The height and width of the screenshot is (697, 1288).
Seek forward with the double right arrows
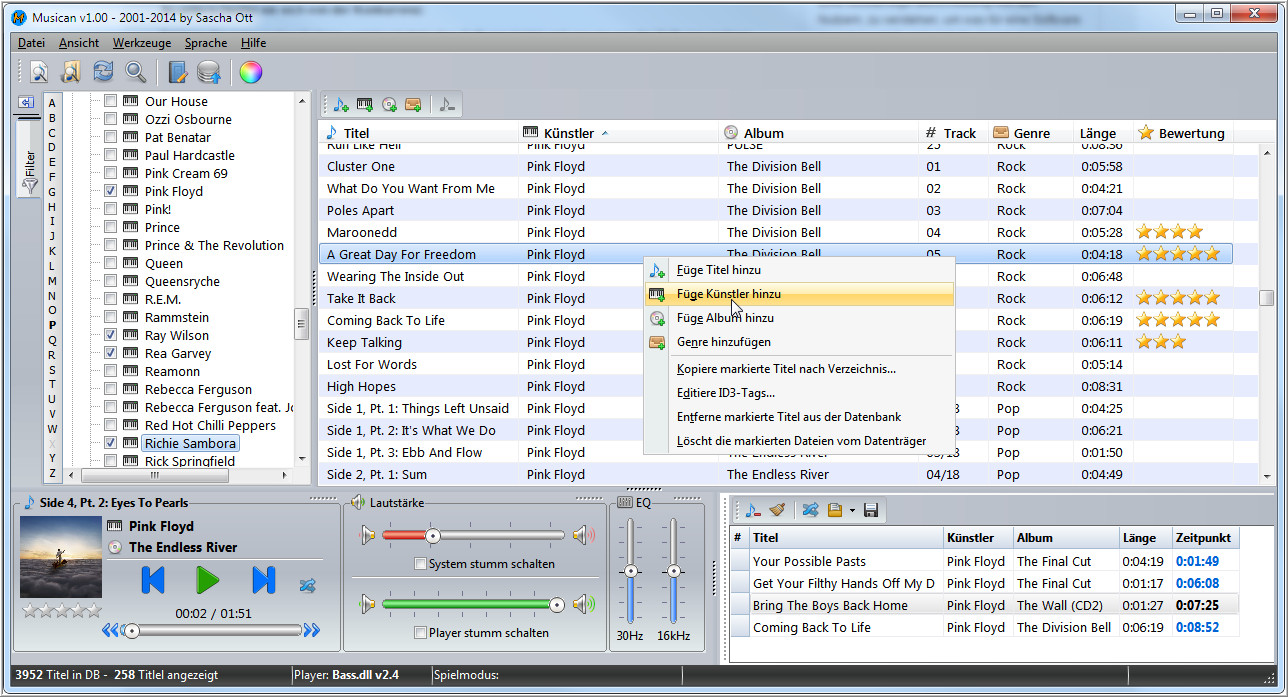(x=312, y=630)
